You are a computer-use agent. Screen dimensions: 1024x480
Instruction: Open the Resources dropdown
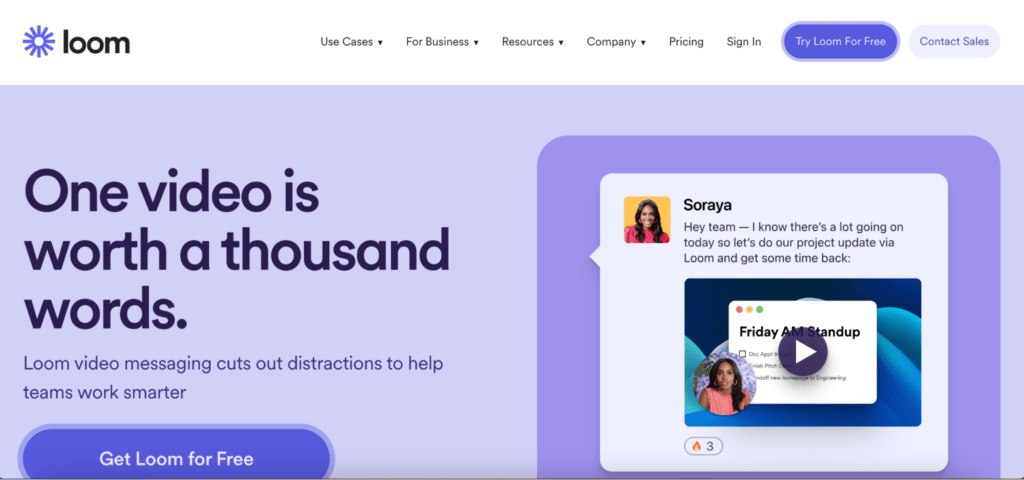(x=532, y=42)
